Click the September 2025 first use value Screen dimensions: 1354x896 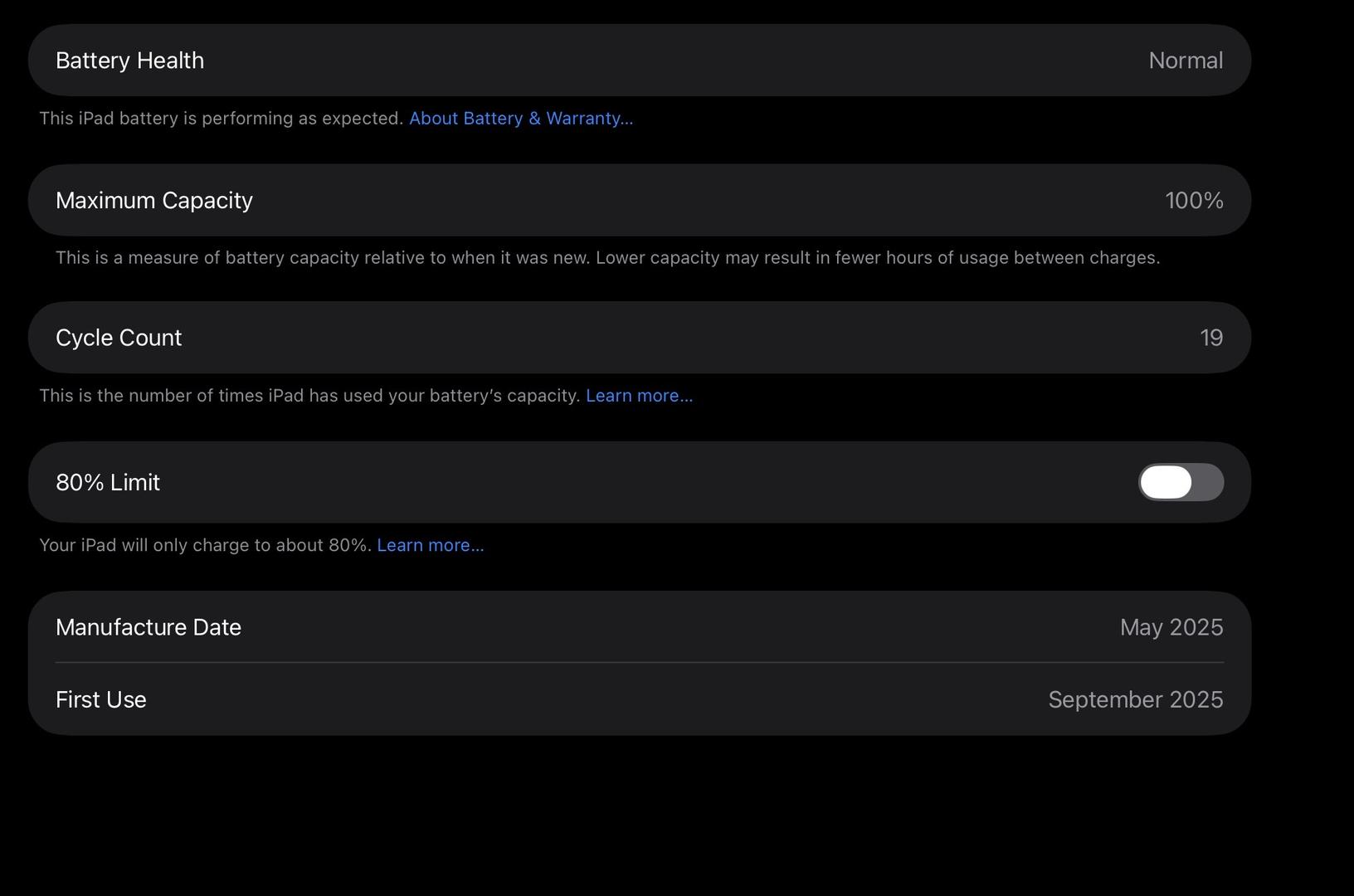tap(1135, 699)
